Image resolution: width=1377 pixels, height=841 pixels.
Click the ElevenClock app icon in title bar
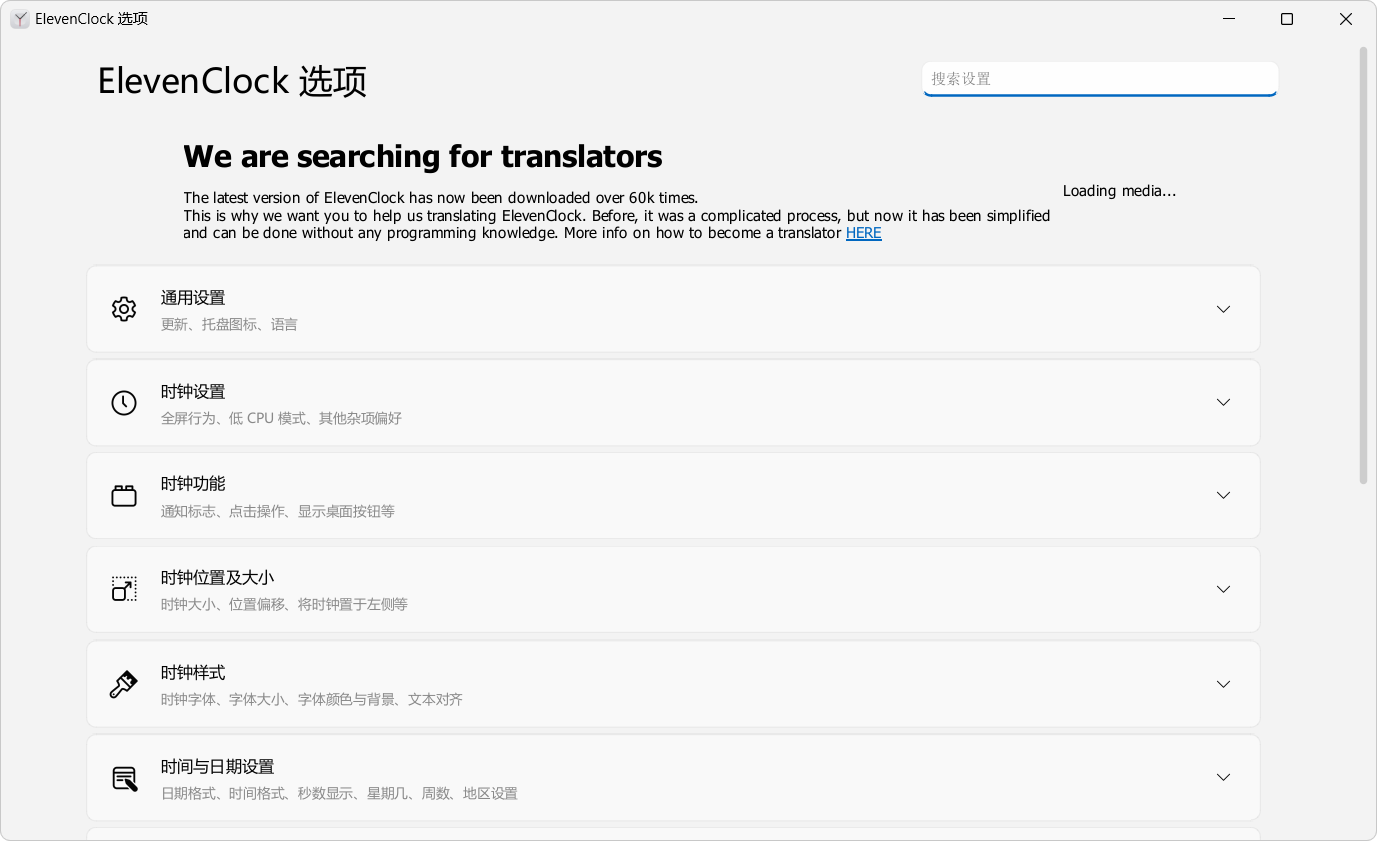click(20, 19)
